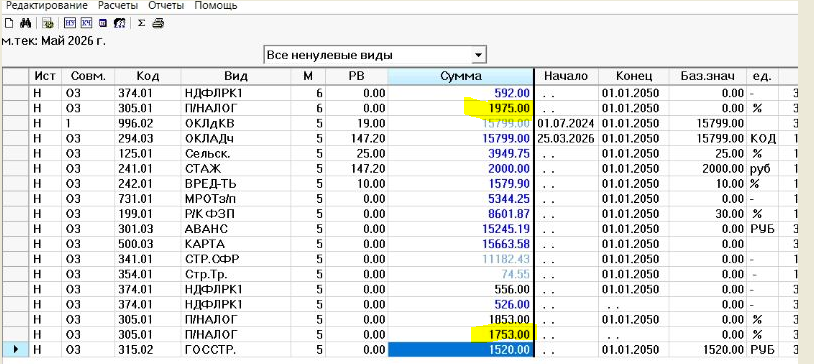Click the 'м.тек: Май 2026 г.' period label

53,41
